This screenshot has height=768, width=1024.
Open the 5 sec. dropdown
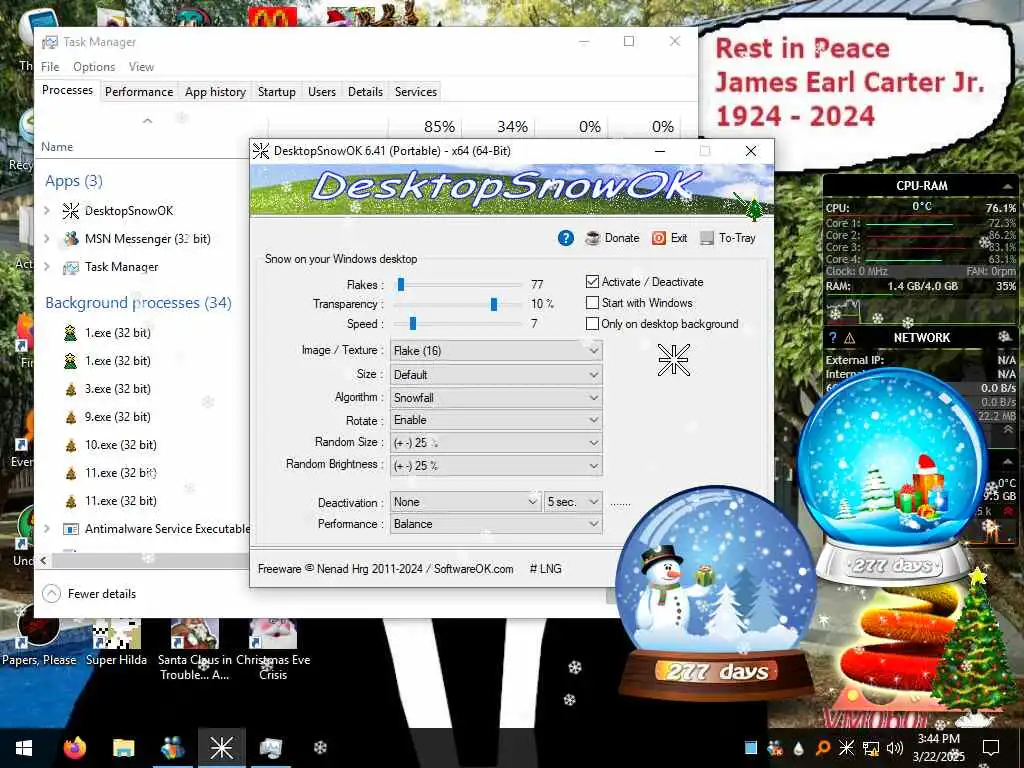(x=573, y=502)
